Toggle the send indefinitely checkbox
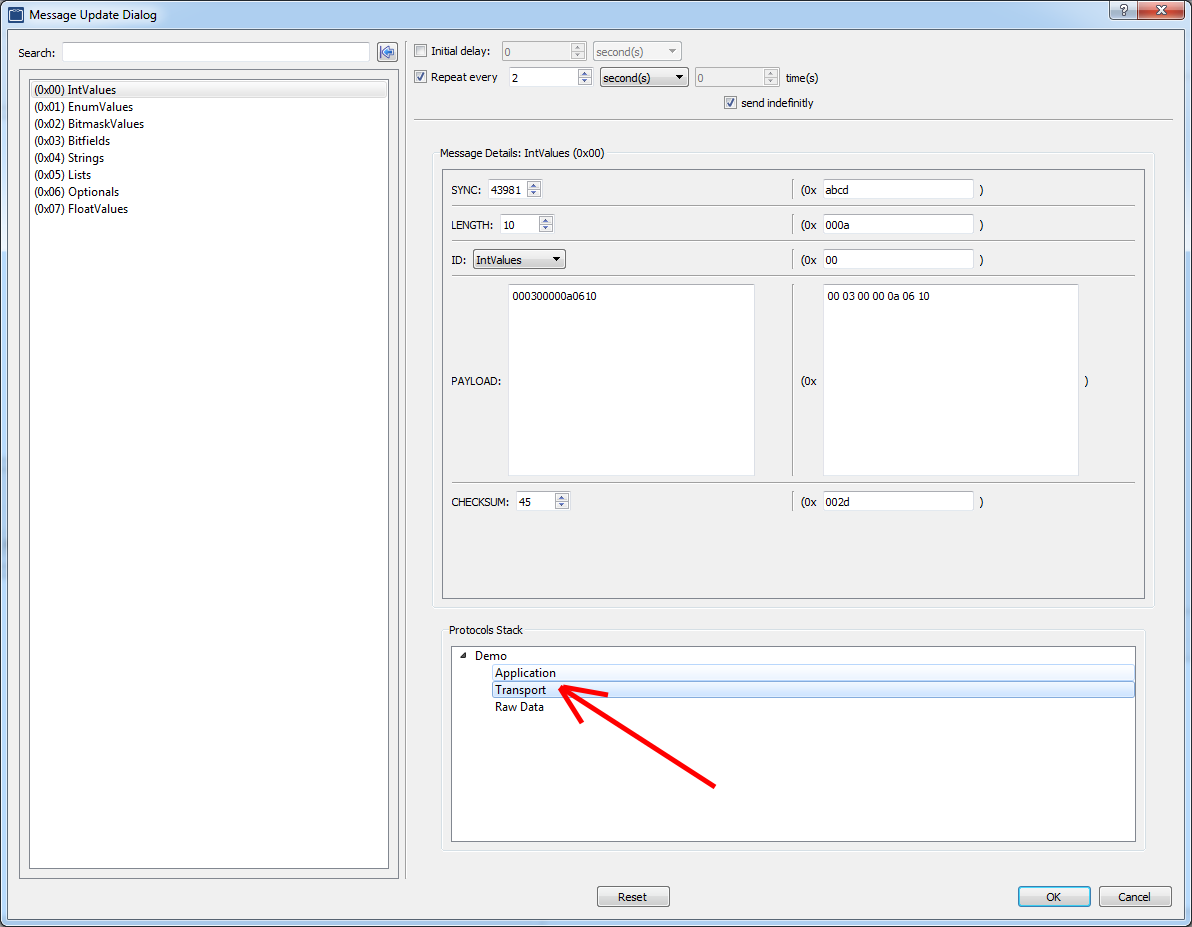The height and width of the screenshot is (927, 1192). 730,103
